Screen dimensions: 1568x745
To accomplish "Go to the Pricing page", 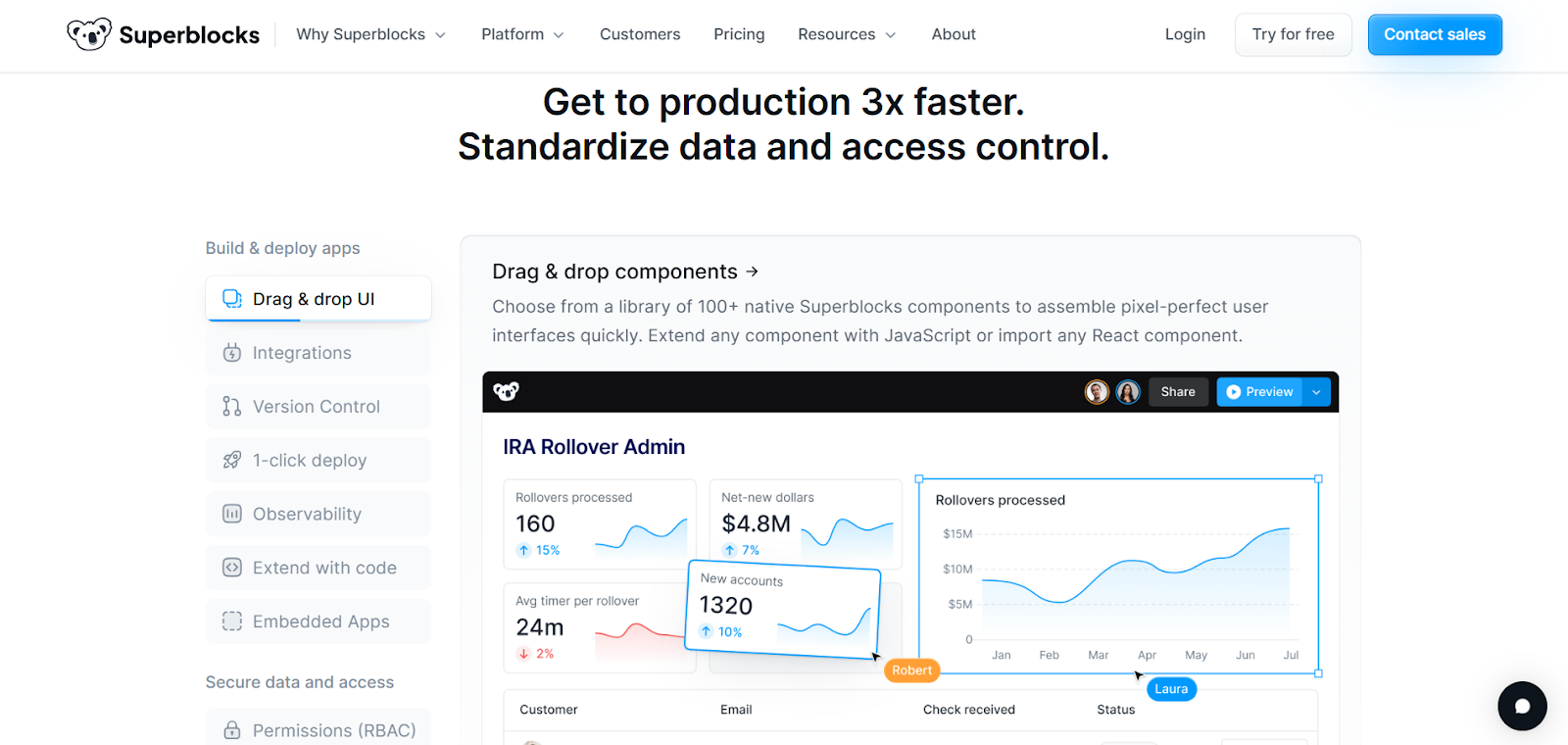I will click(x=739, y=34).
